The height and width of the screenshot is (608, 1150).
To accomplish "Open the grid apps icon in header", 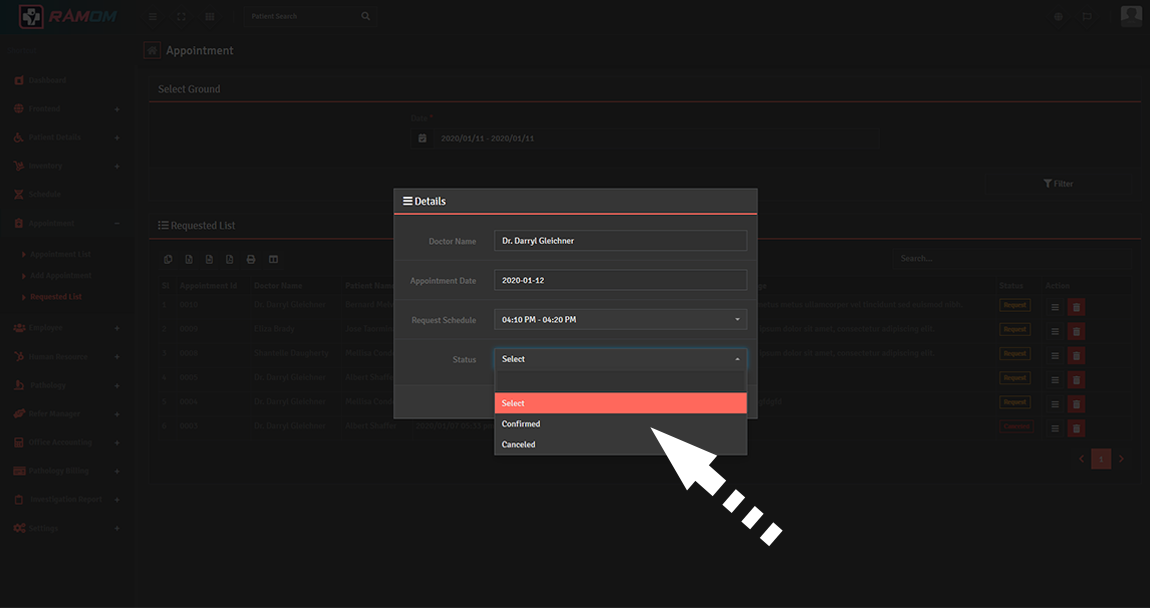I will [209, 17].
